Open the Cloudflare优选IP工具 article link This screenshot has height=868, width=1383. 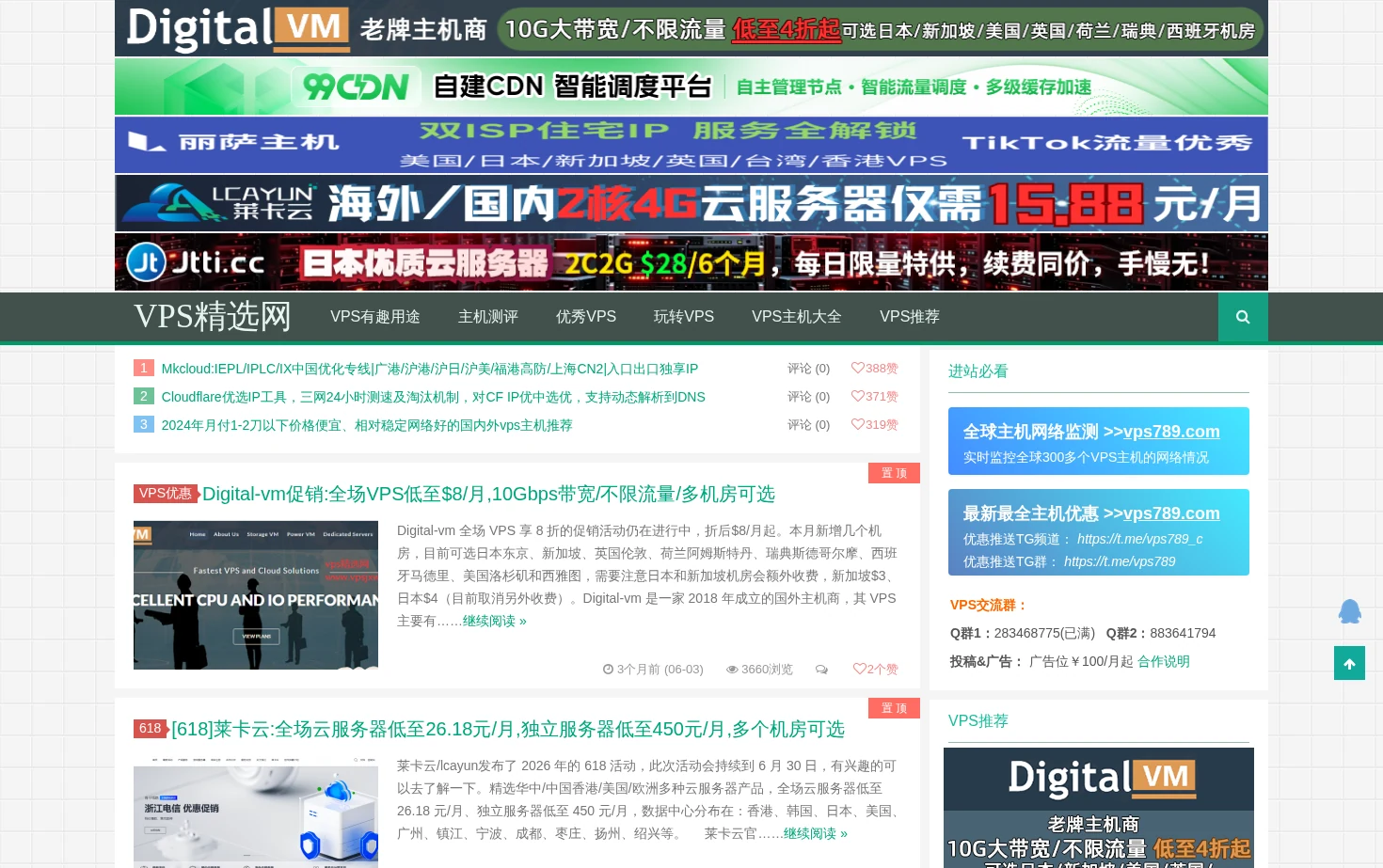(434, 397)
